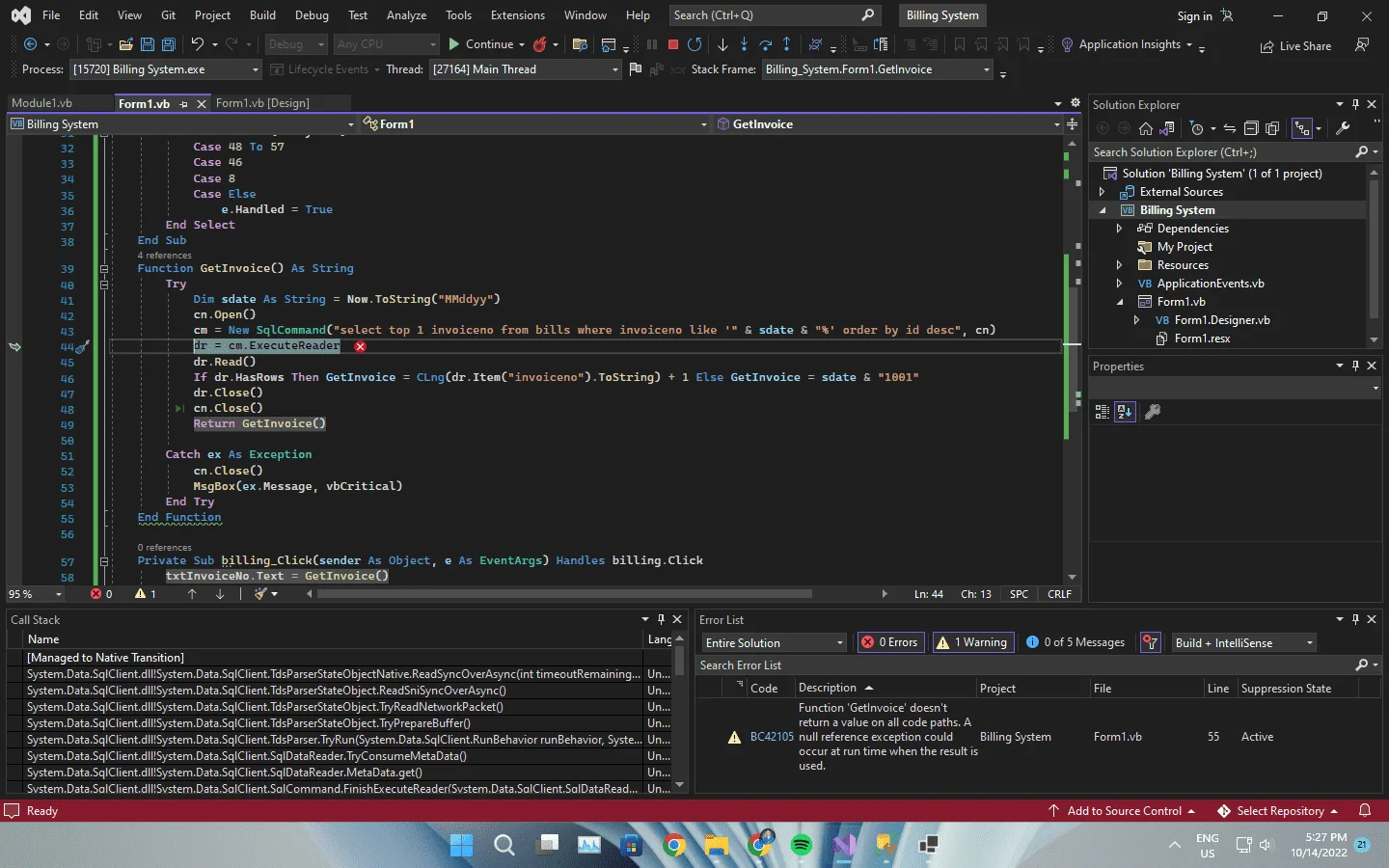Click Show All Files icon in Solution Explorer
Image resolution: width=1389 pixels, height=868 pixels.
(1272, 128)
